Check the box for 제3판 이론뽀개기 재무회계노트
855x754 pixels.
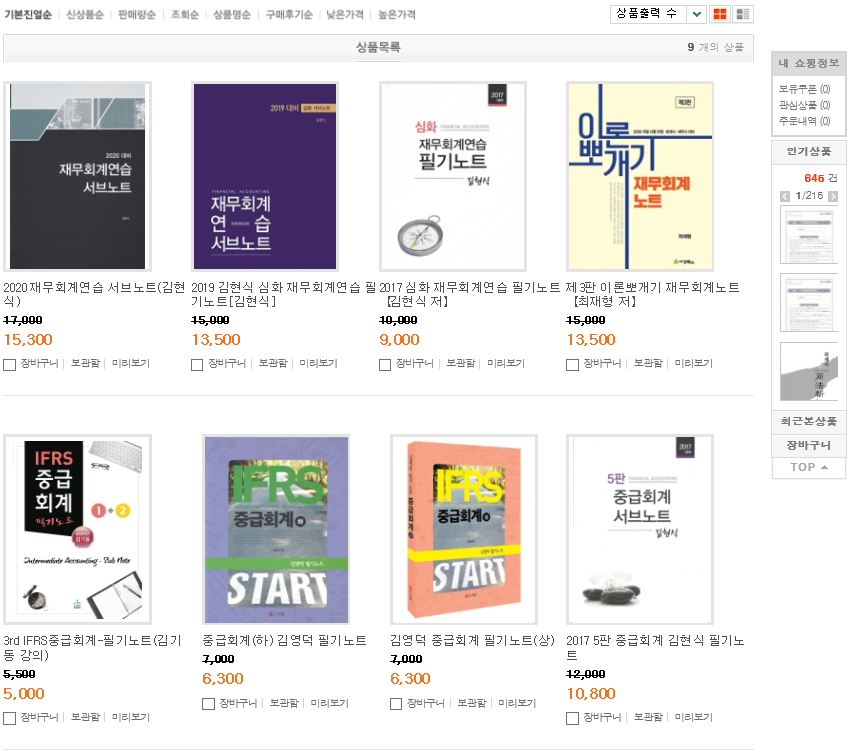coord(573,365)
